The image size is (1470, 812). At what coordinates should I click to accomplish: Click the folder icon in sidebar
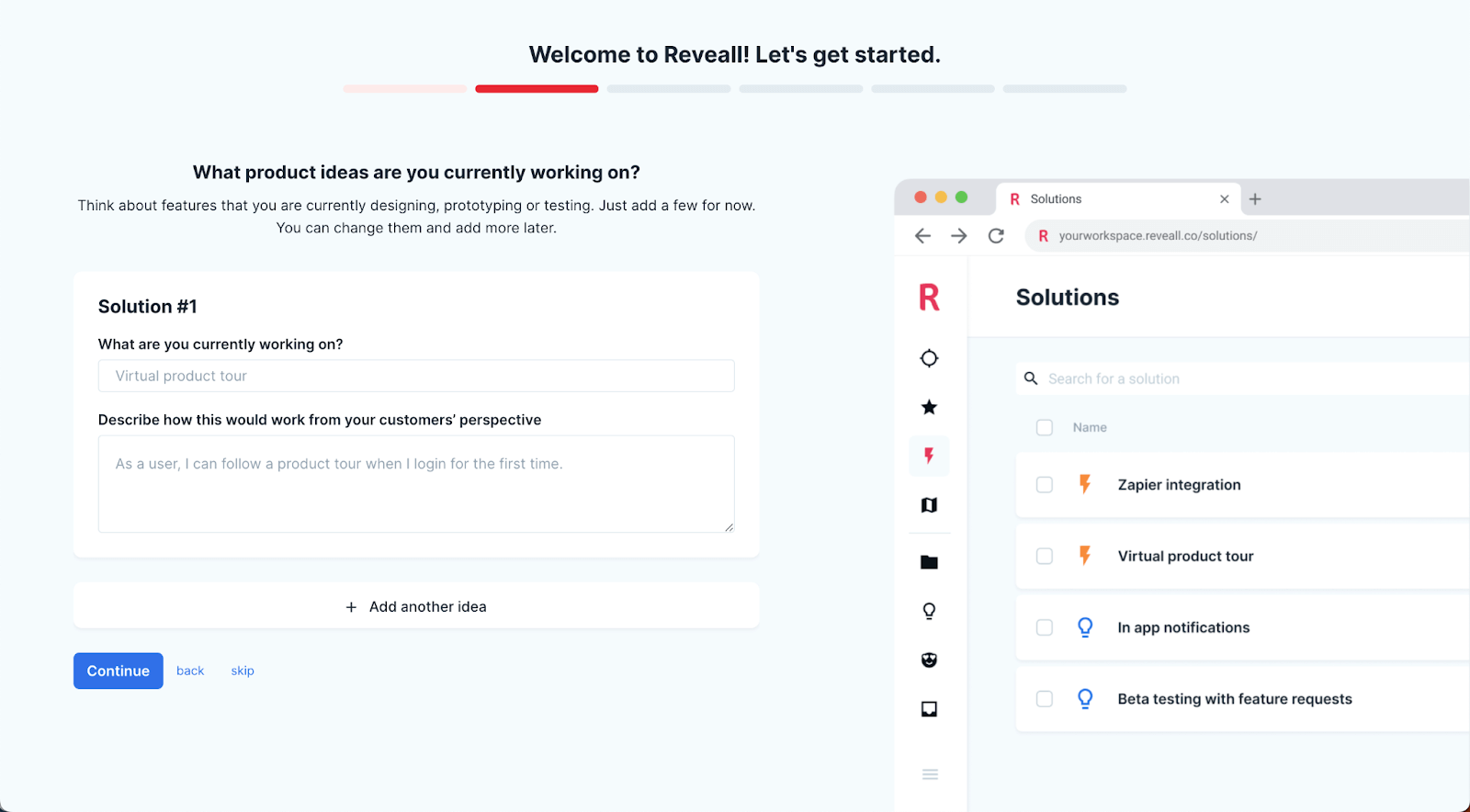point(929,562)
